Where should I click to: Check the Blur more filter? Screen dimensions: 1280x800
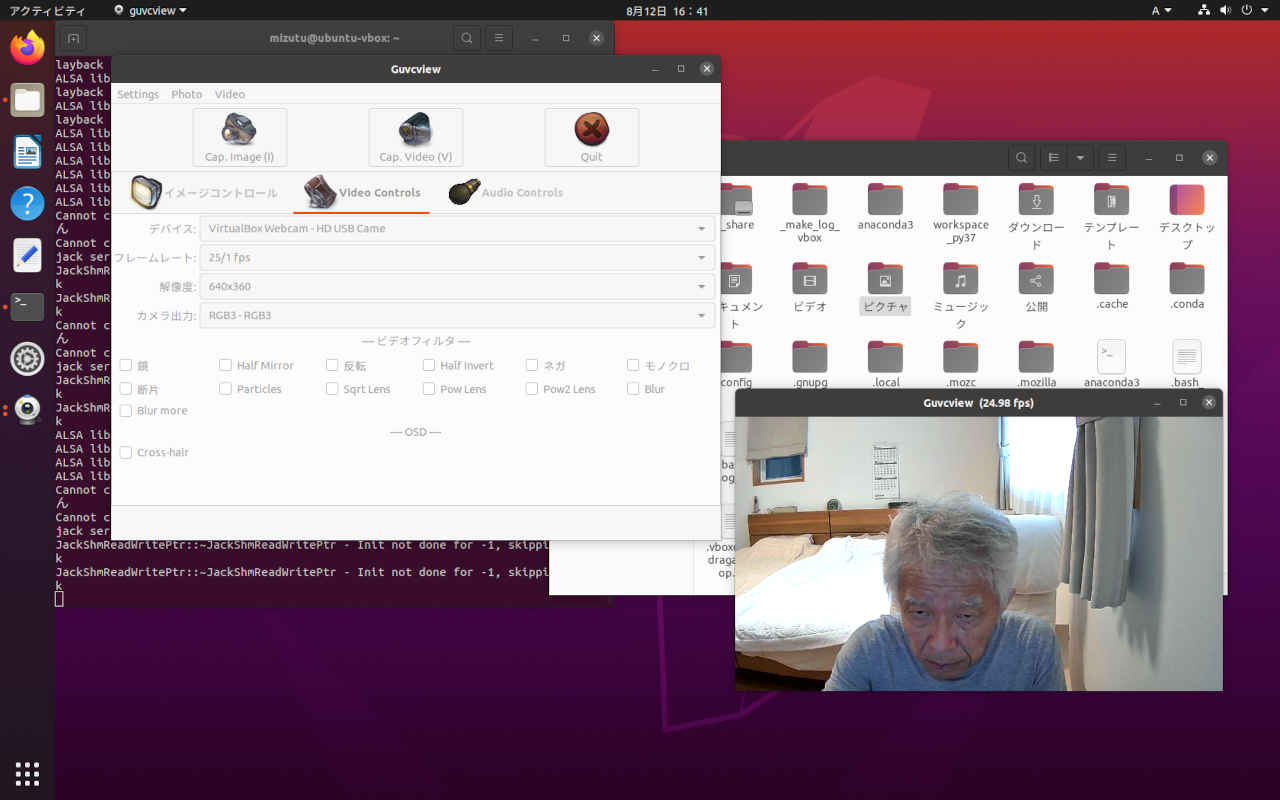point(126,411)
